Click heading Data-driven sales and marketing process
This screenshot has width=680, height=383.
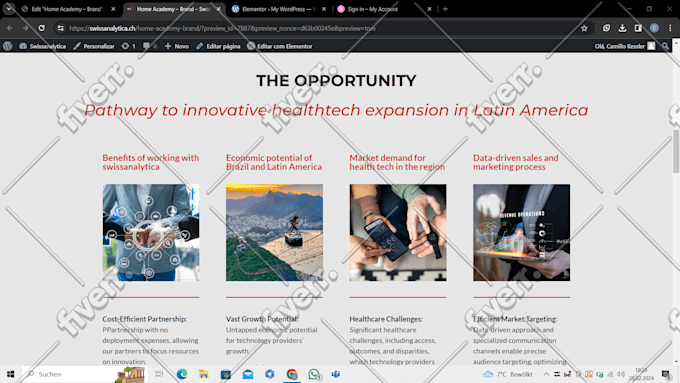coord(516,162)
